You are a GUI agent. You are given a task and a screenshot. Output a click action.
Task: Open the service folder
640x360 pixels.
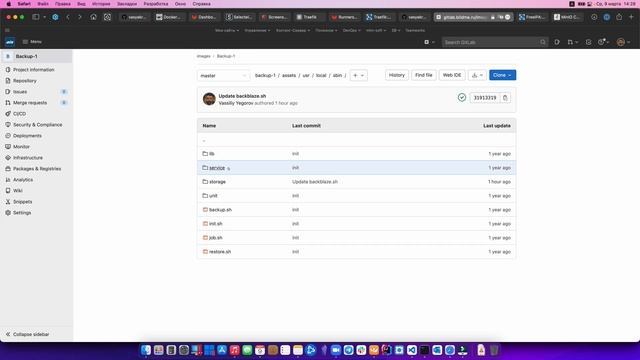coord(217,168)
